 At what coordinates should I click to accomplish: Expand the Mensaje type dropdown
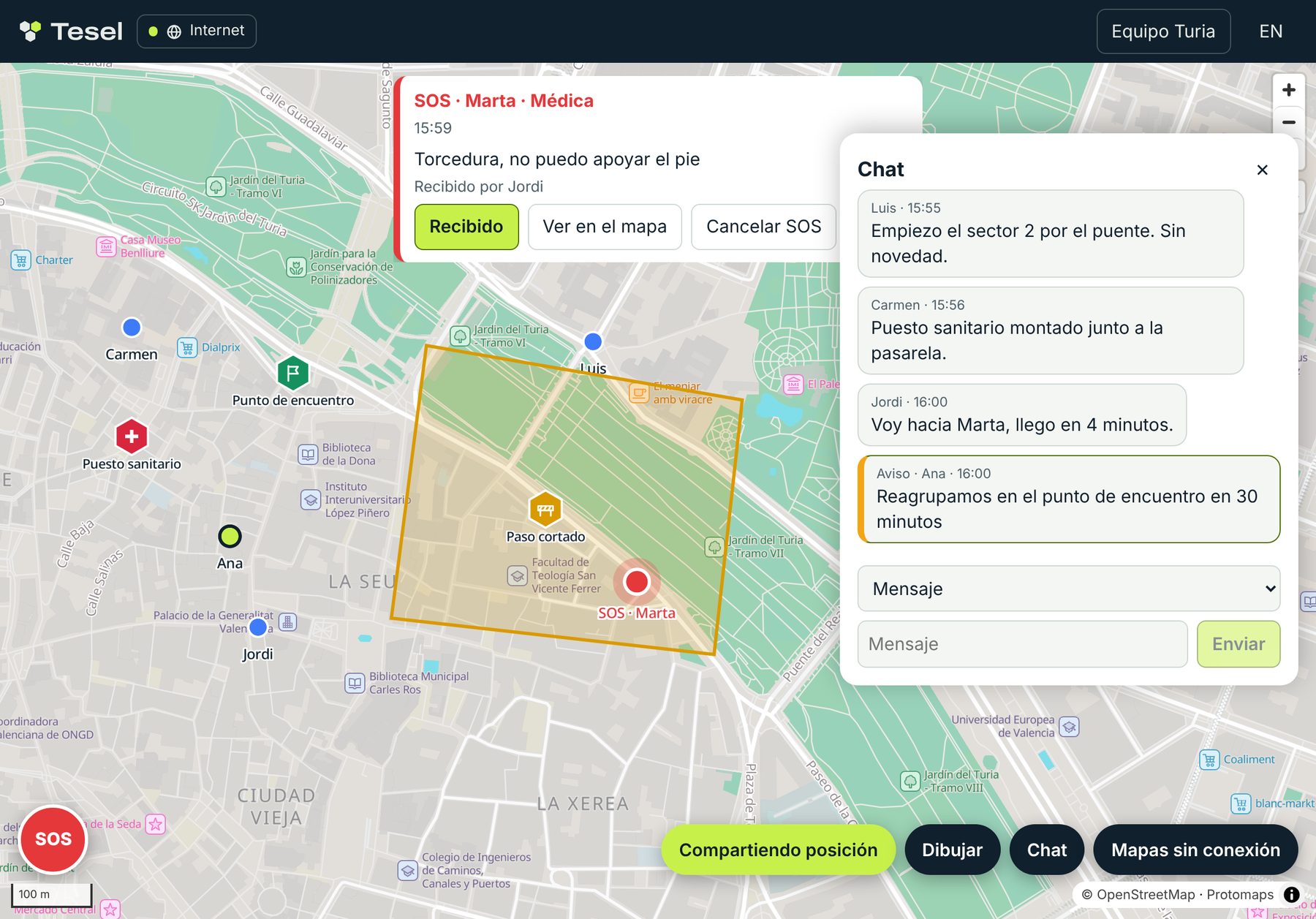(1068, 589)
